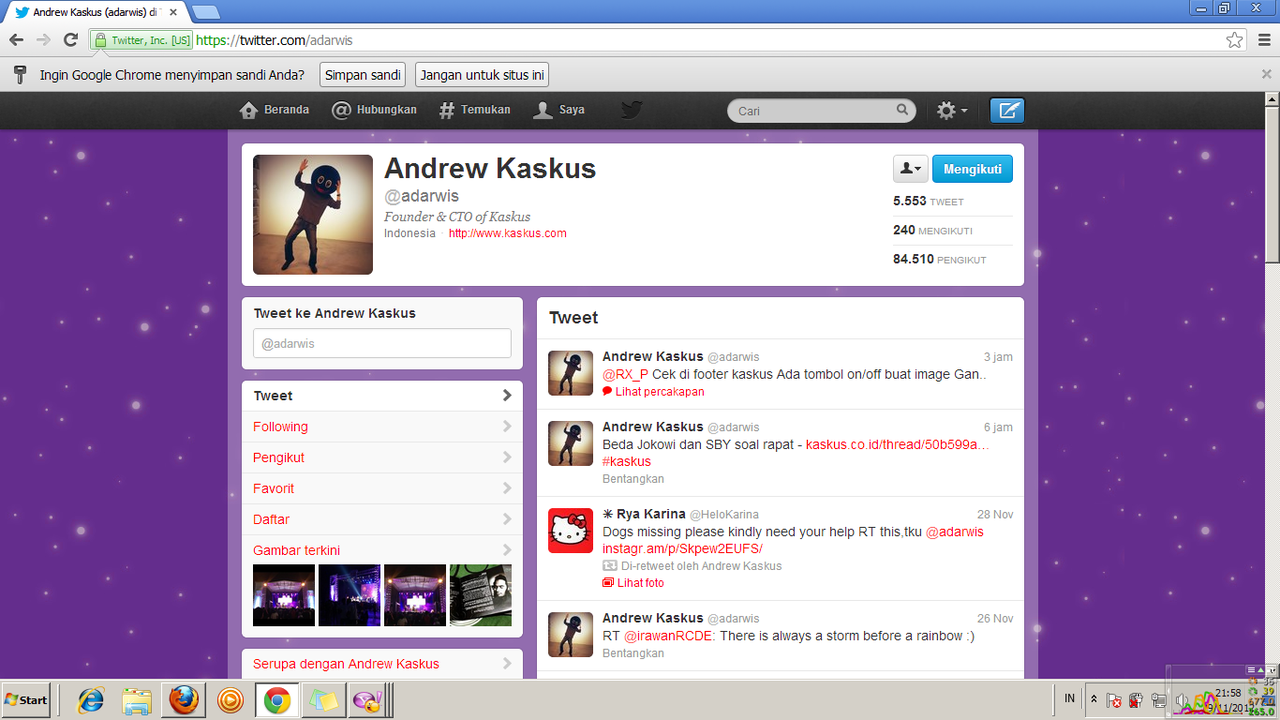Expand the Jokowi tweet with Bentangkan

(633, 479)
